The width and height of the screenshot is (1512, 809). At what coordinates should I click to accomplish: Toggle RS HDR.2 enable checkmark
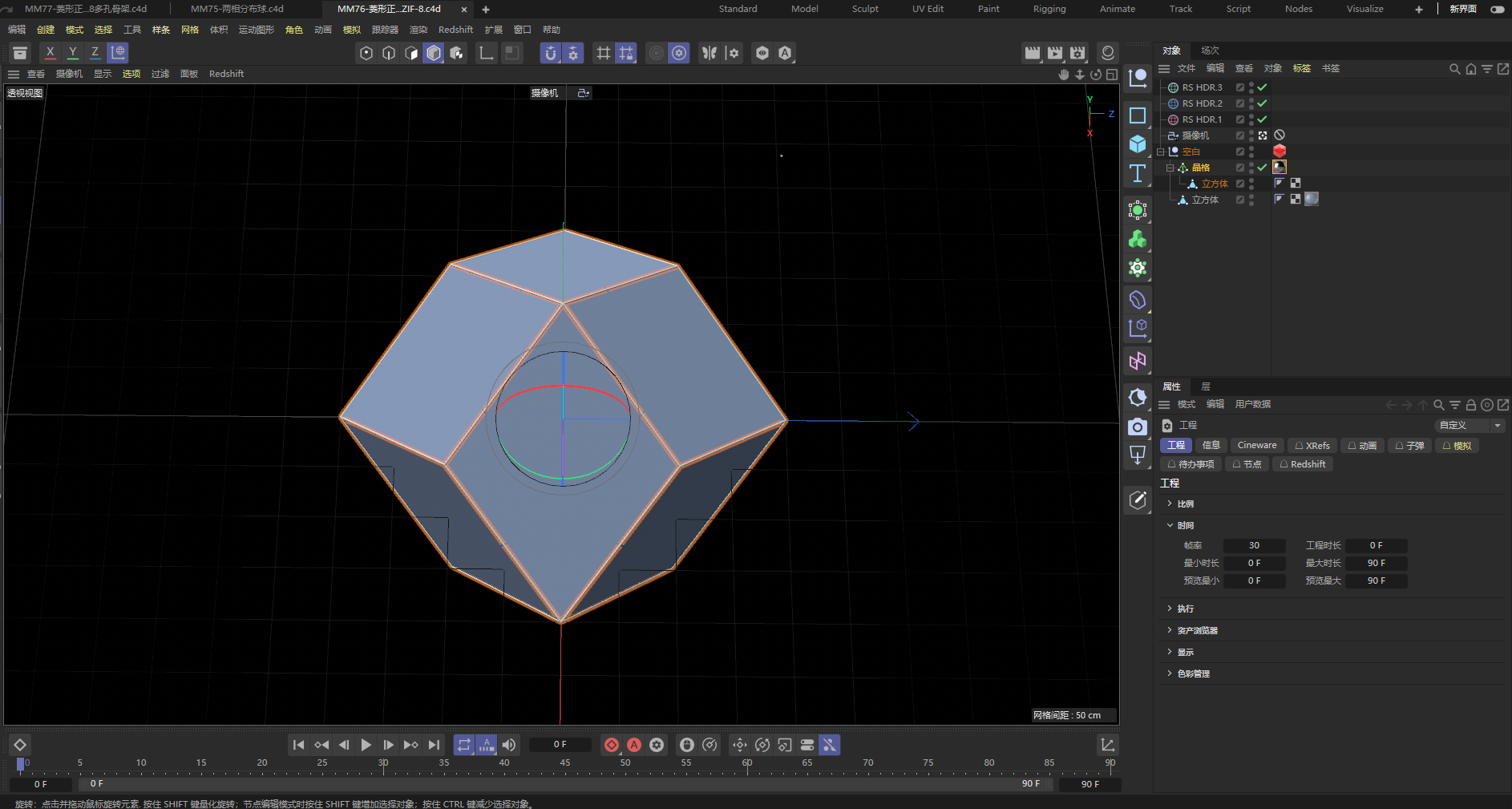(x=1263, y=103)
